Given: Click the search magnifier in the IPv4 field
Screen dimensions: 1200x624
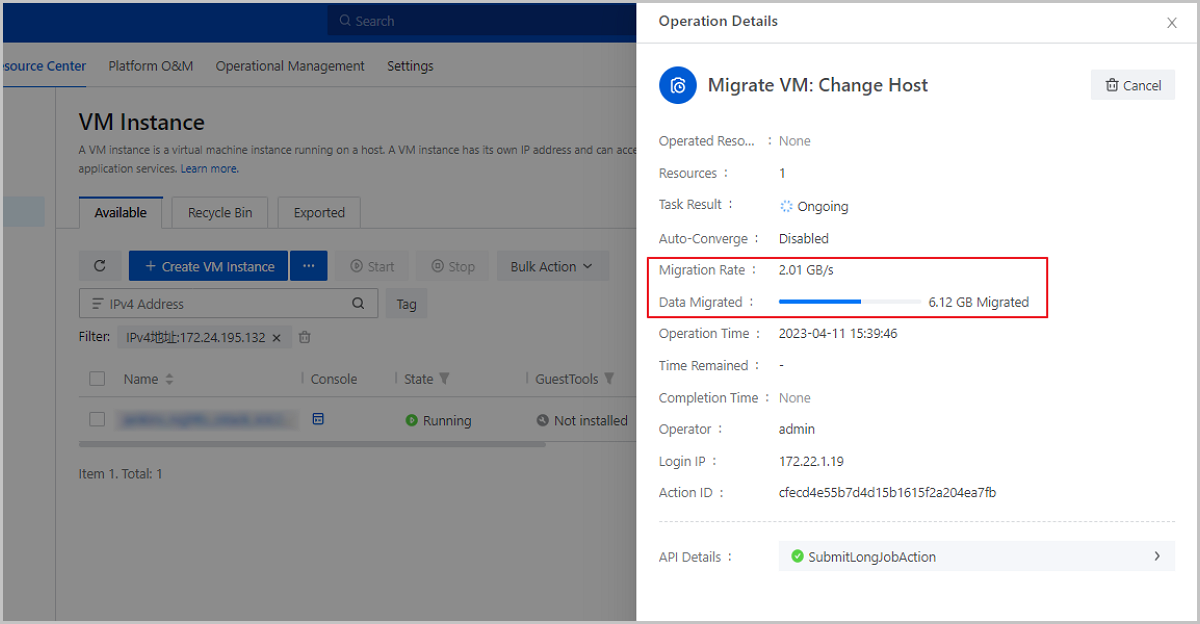Looking at the screenshot, I should 359,304.
